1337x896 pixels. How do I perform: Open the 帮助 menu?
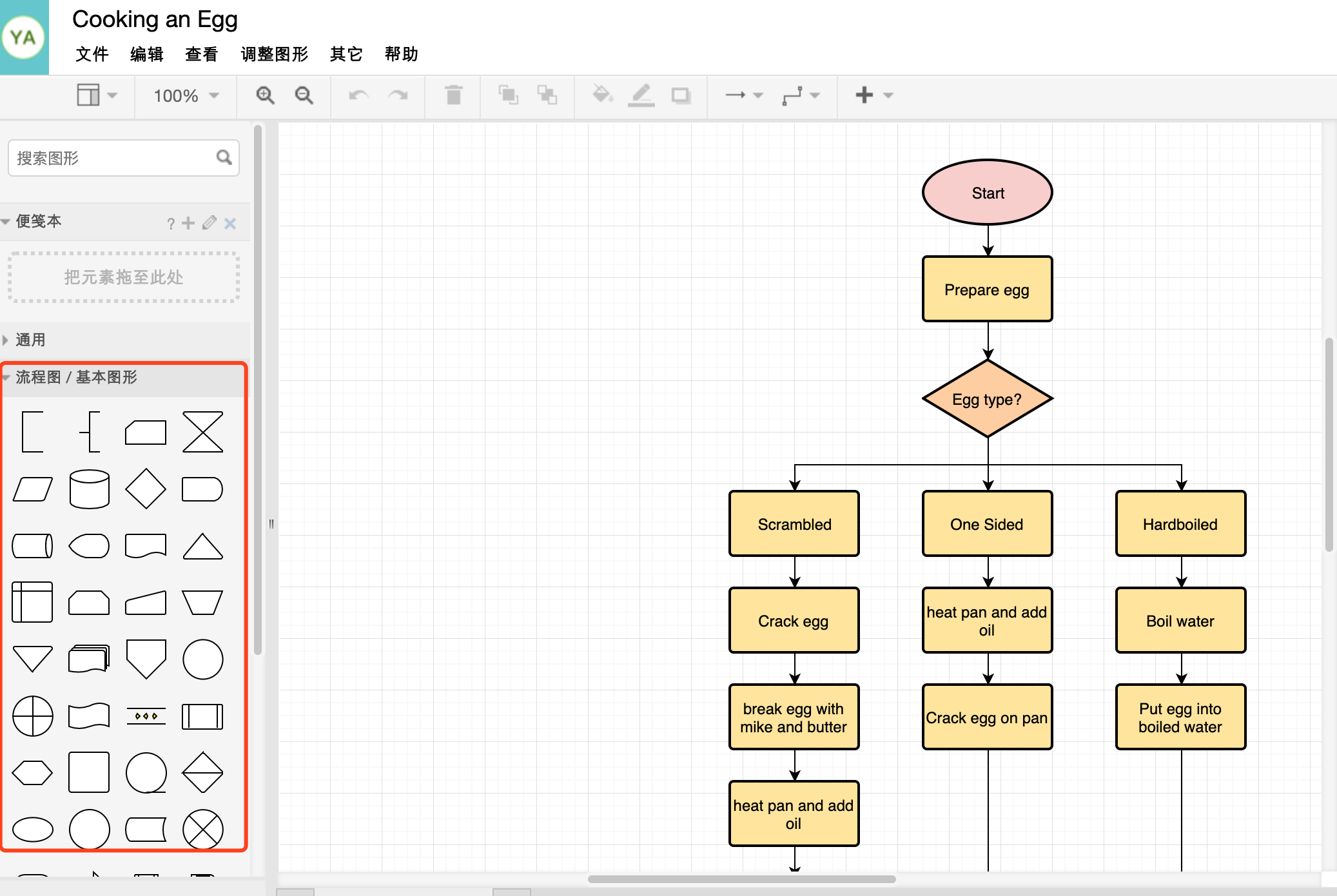[x=401, y=54]
